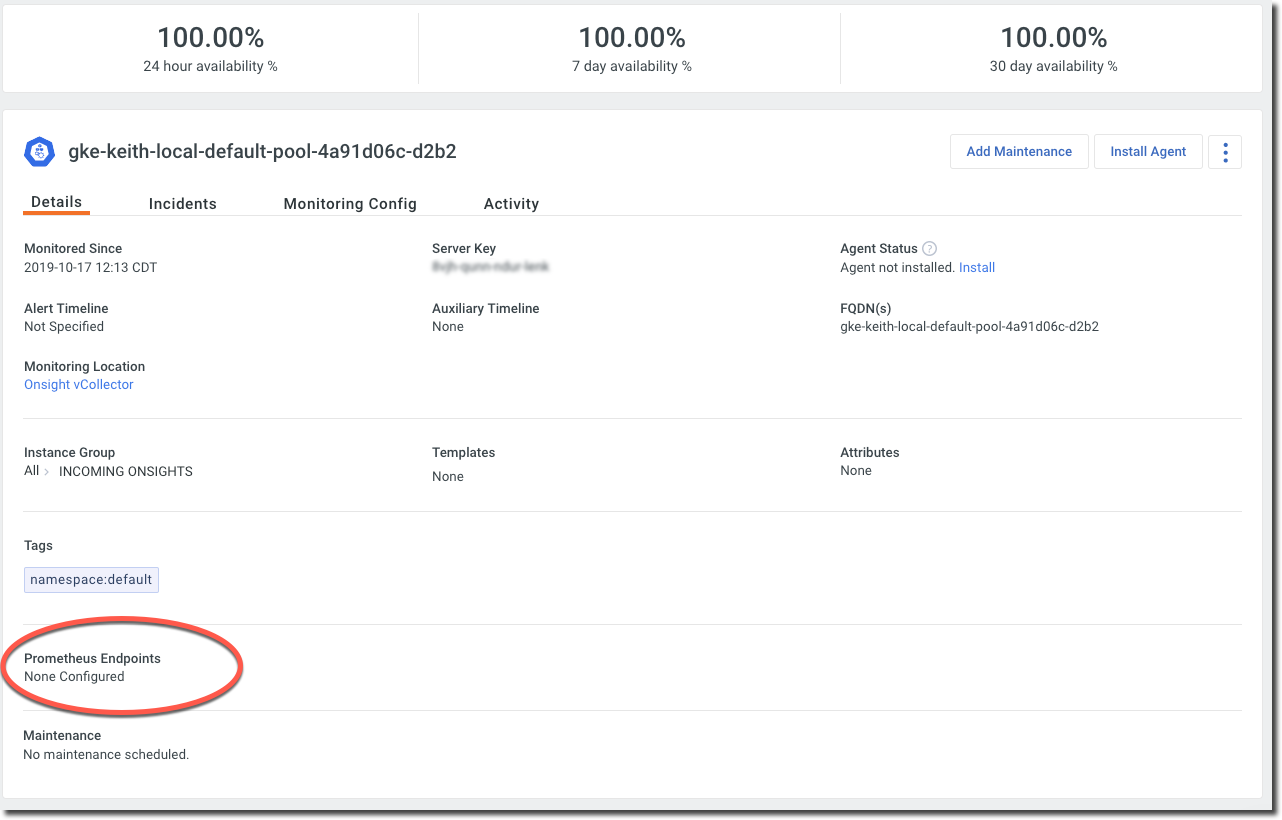Expand the instance group breadcrumb chevron
This screenshot has height=820, width=1282.
[46, 472]
